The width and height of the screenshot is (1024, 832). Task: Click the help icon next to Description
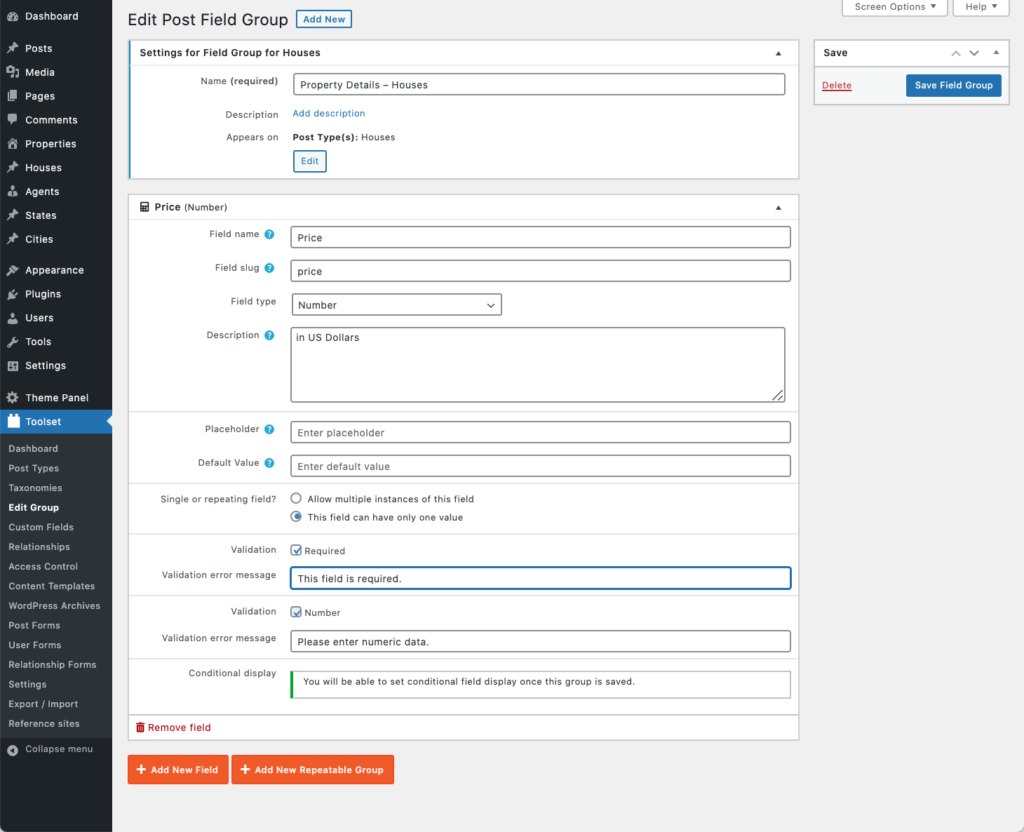point(269,336)
